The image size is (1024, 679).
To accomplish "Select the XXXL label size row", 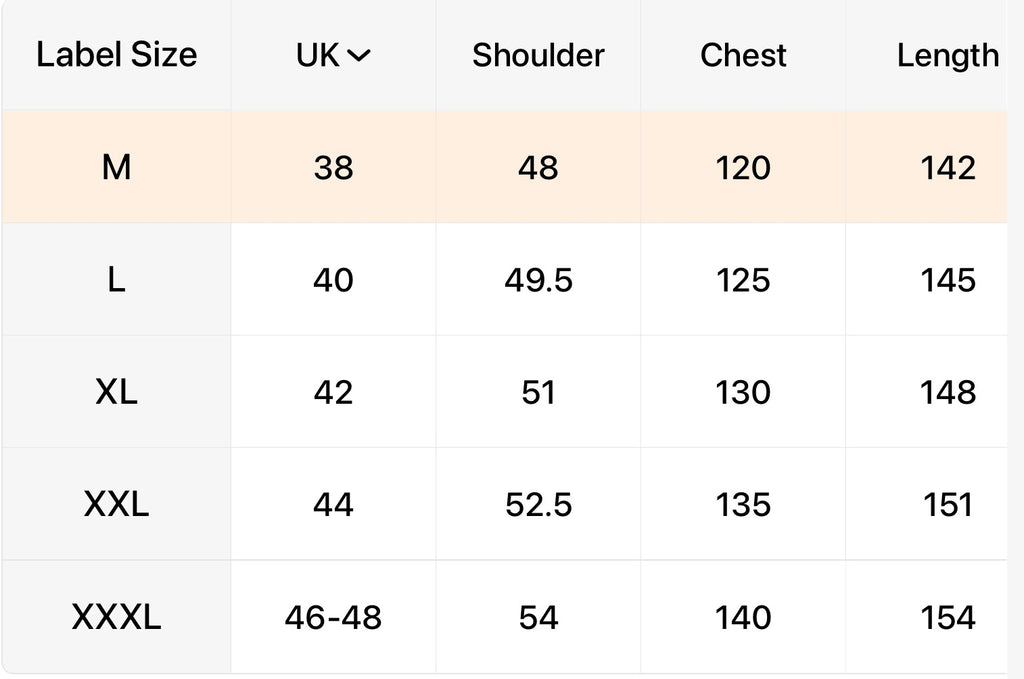I will [x=116, y=618].
